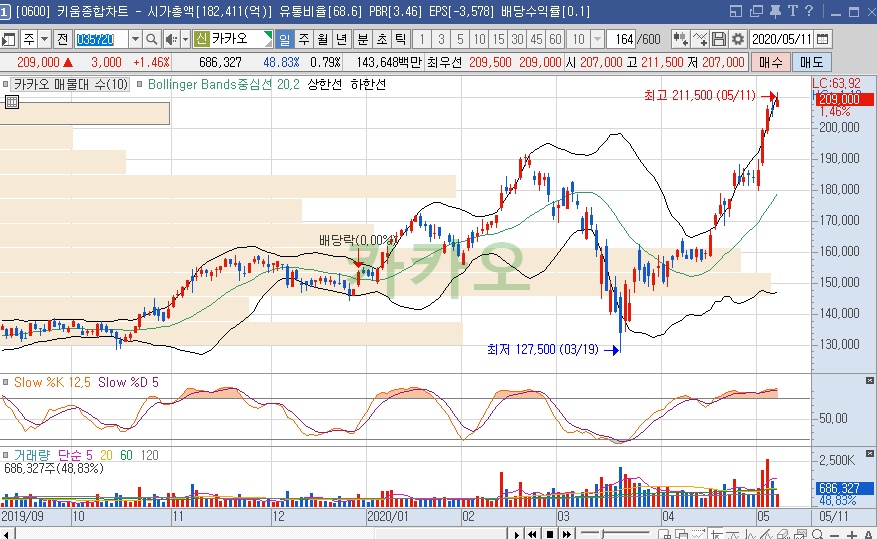Viewport: 877px width, 539px height.
Task: Click the stock search magnifier icon
Action: tap(152, 39)
